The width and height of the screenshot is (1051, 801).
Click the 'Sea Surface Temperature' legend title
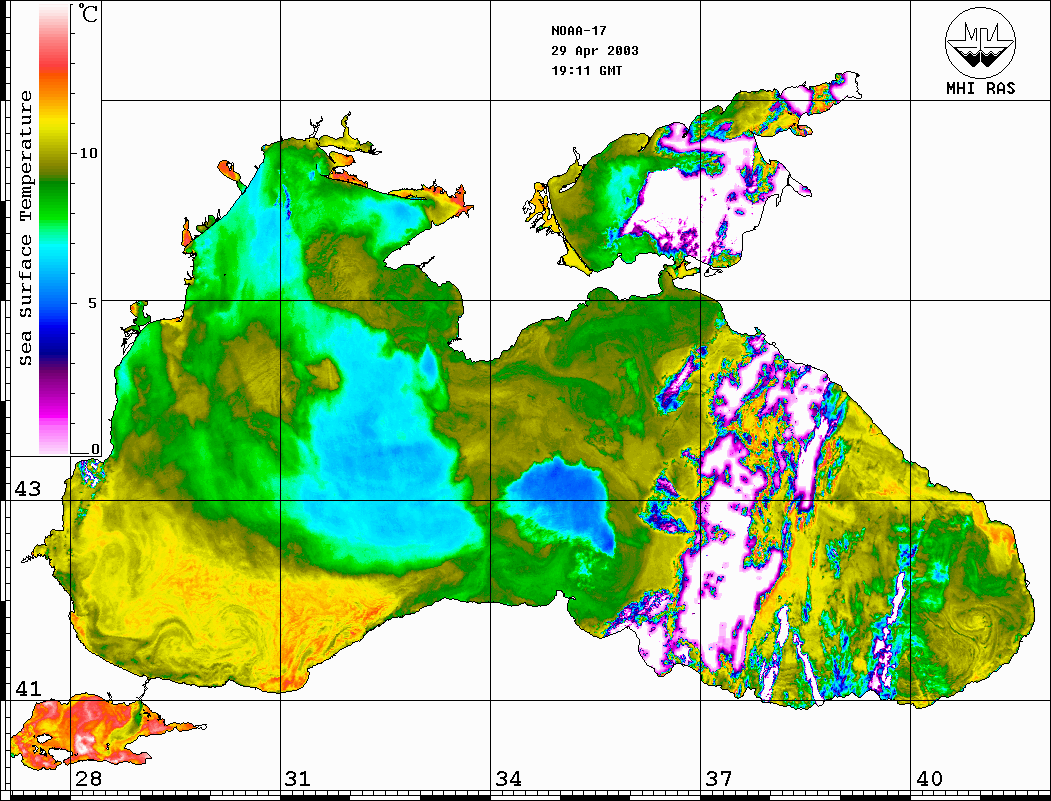click(25, 228)
